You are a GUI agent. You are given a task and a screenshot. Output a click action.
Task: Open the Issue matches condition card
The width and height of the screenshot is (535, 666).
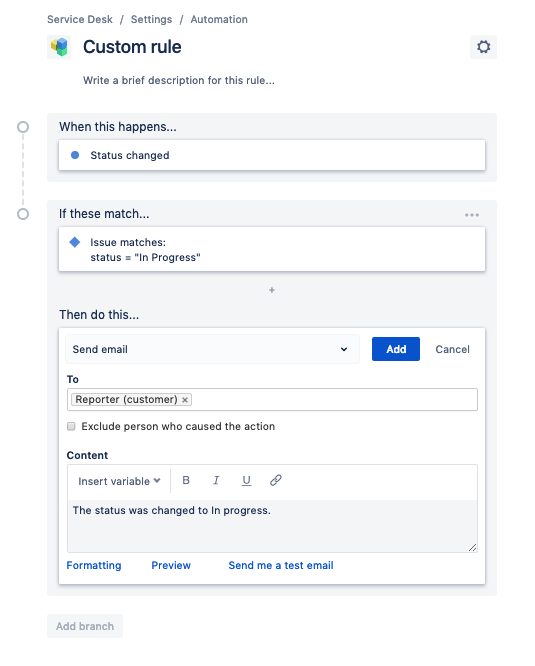(272, 249)
